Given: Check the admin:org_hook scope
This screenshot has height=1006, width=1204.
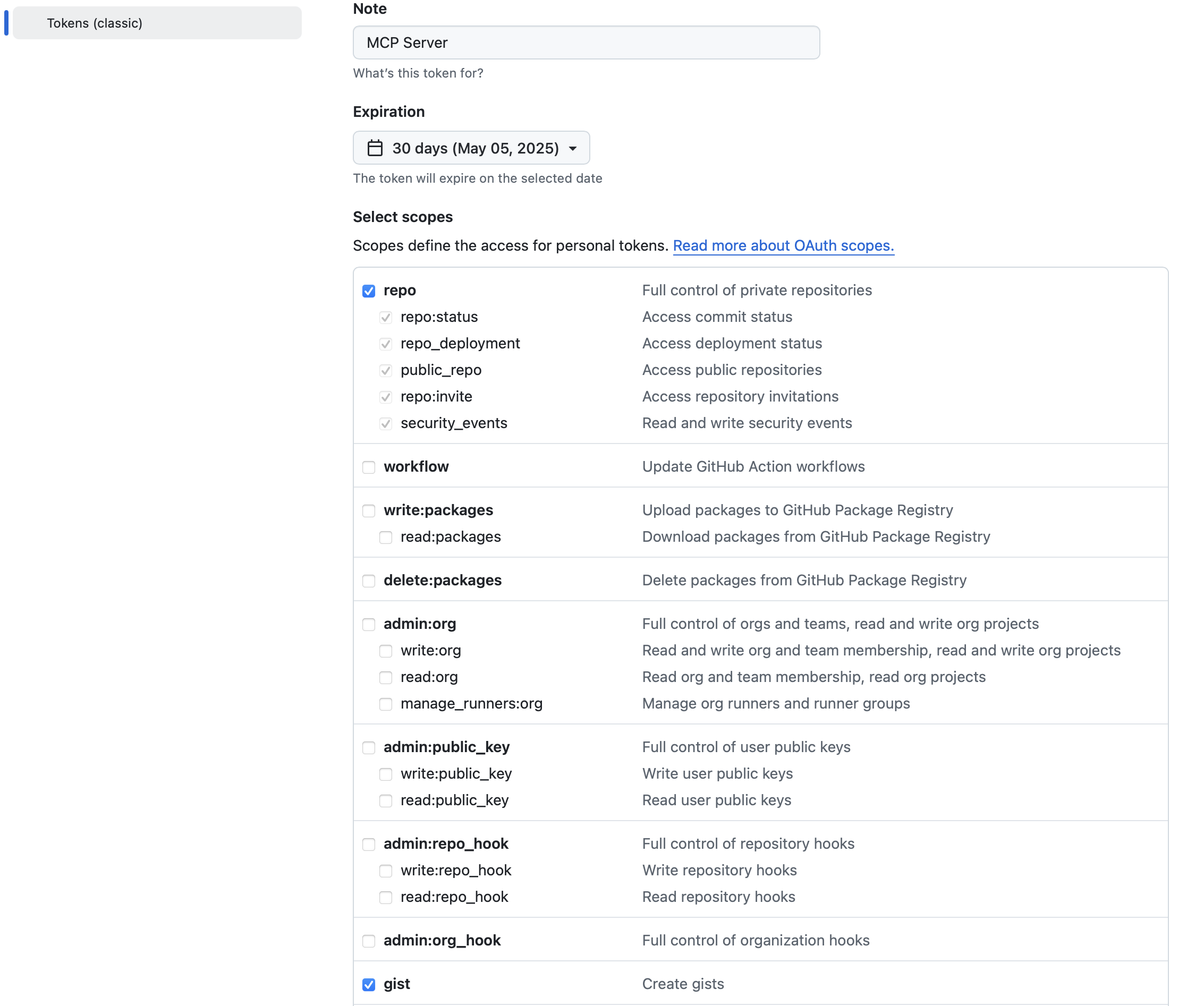Looking at the screenshot, I should pos(369,941).
